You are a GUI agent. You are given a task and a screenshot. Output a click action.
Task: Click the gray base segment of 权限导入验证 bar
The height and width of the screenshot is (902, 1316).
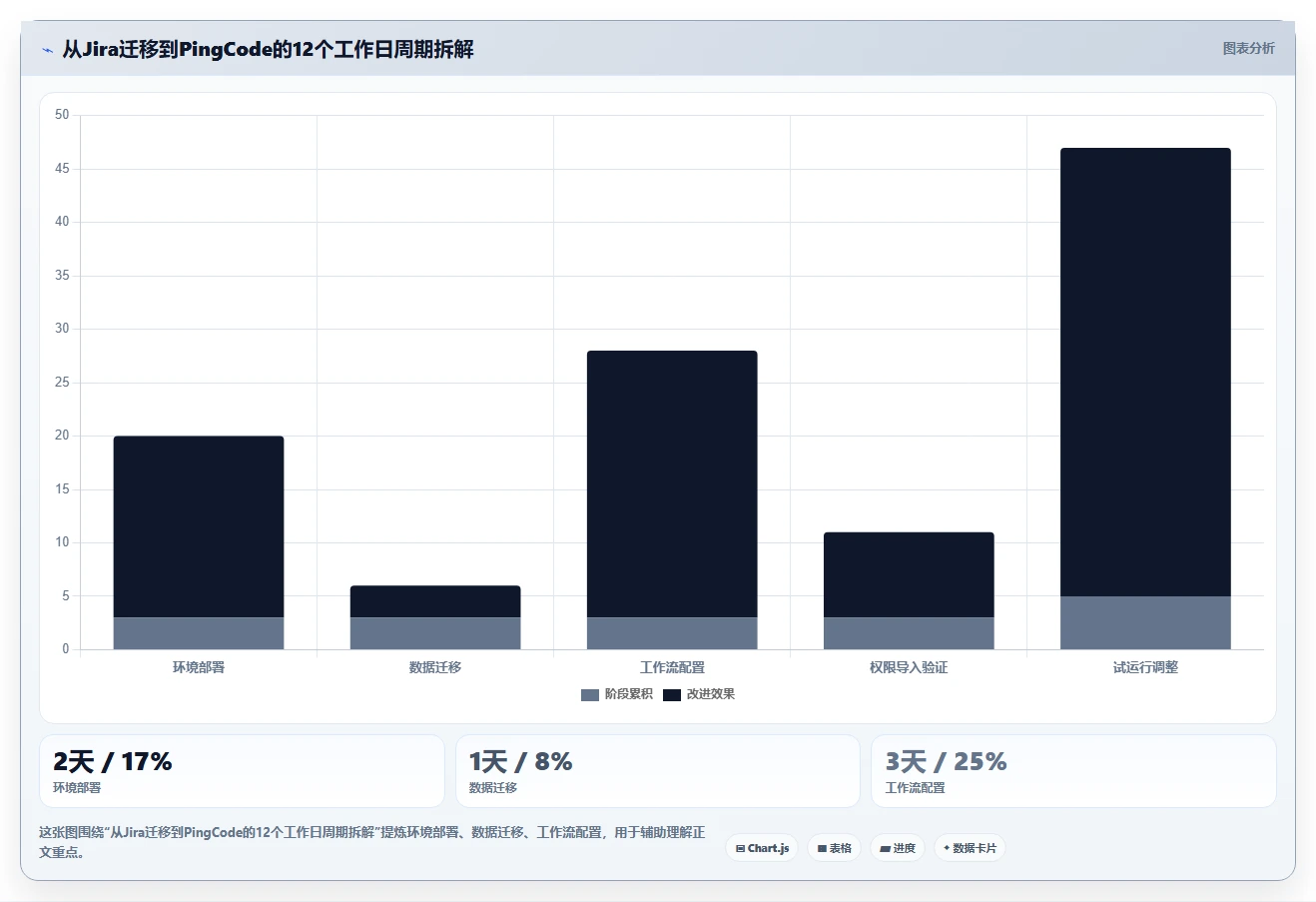909,633
